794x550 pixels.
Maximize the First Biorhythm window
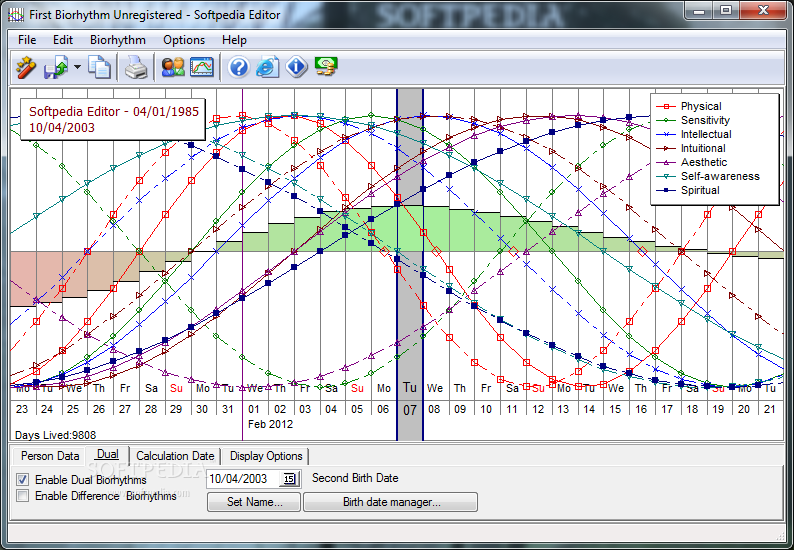[x=726, y=10]
